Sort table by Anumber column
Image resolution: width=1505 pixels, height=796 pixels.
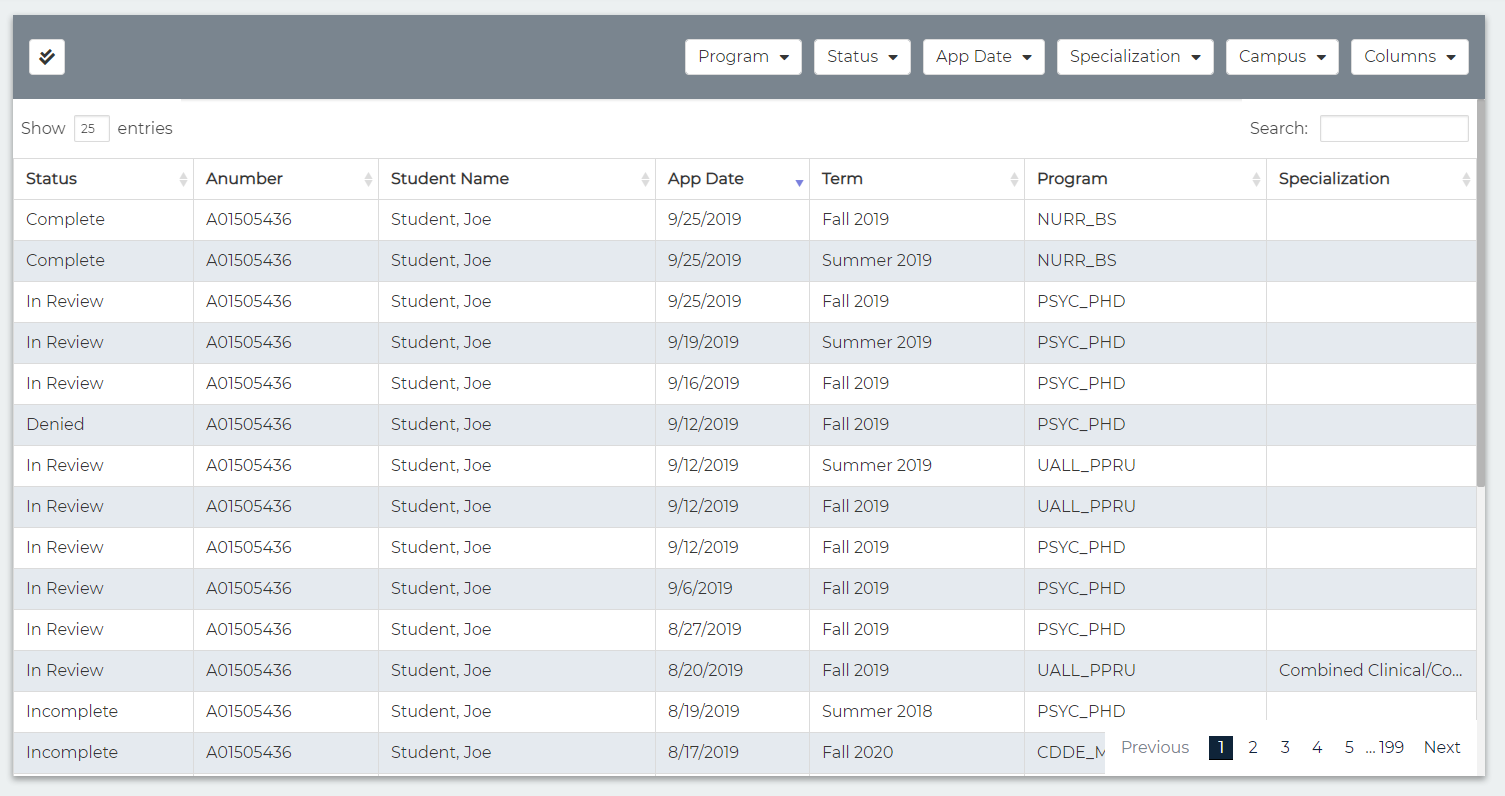coord(368,179)
